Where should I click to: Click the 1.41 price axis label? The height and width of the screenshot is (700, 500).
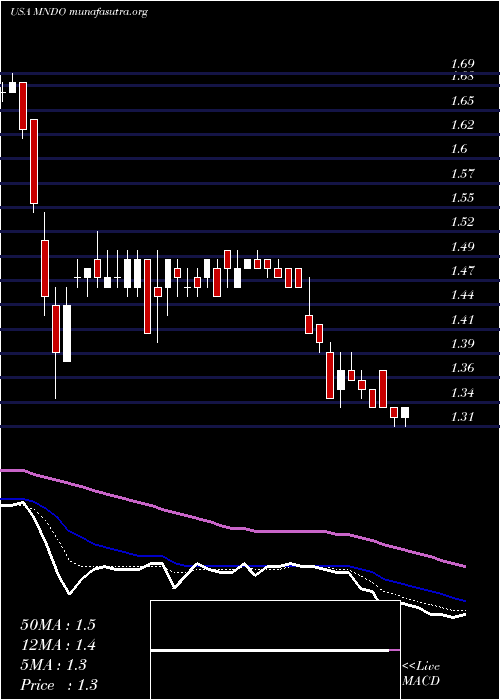(x=462, y=320)
